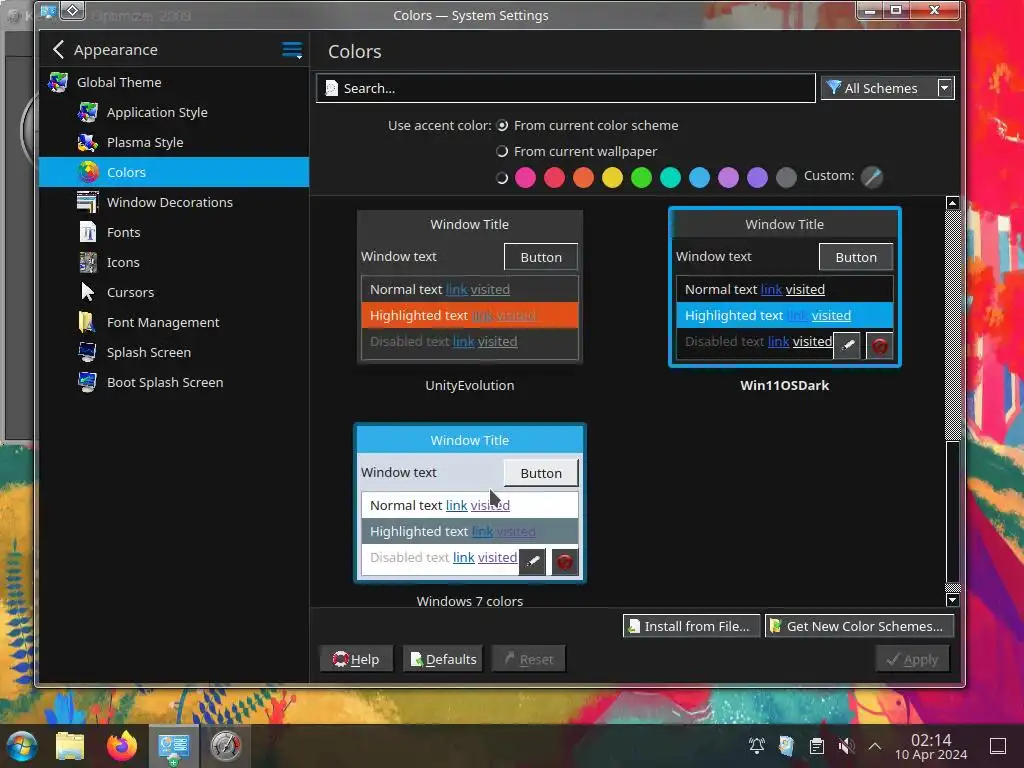Pick the yellow accent color

coord(613,177)
